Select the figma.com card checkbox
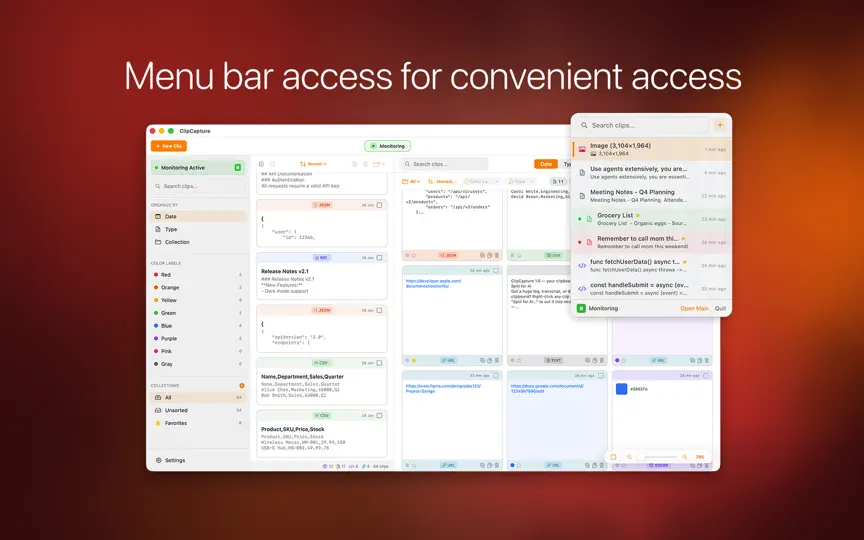The height and width of the screenshot is (540, 864). [496, 375]
